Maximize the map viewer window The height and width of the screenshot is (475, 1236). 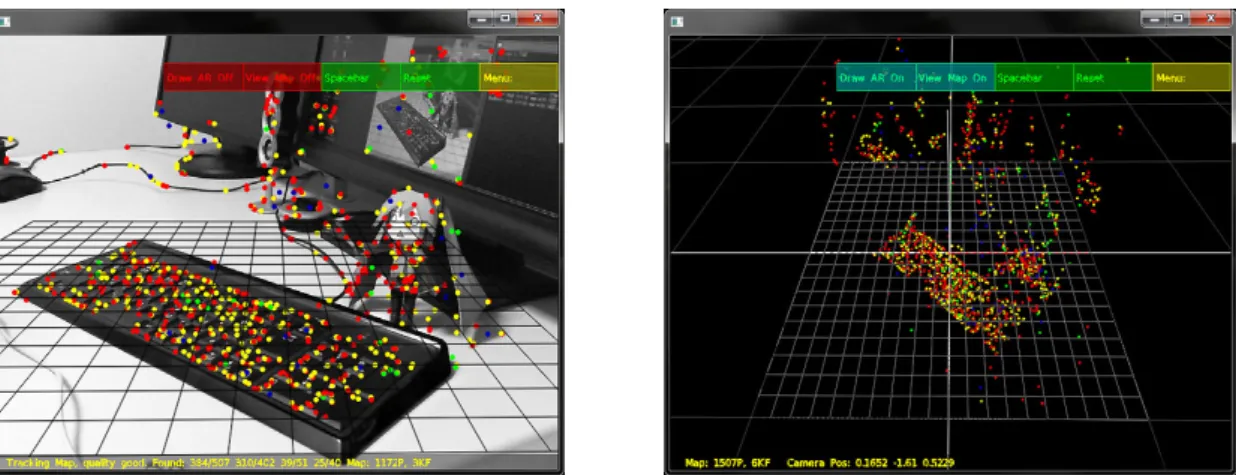[x=1180, y=18]
